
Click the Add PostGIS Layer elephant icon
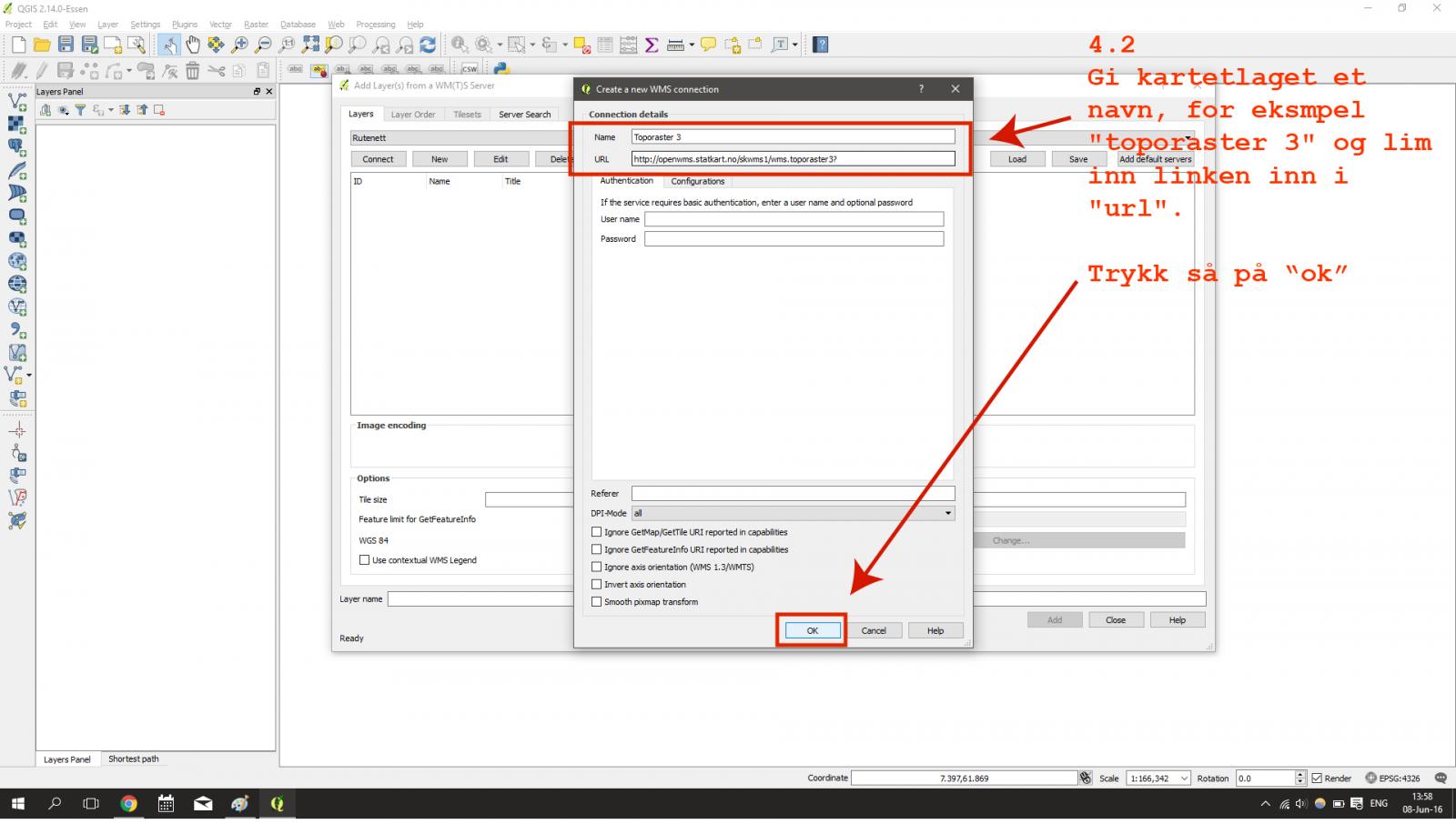(x=16, y=146)
